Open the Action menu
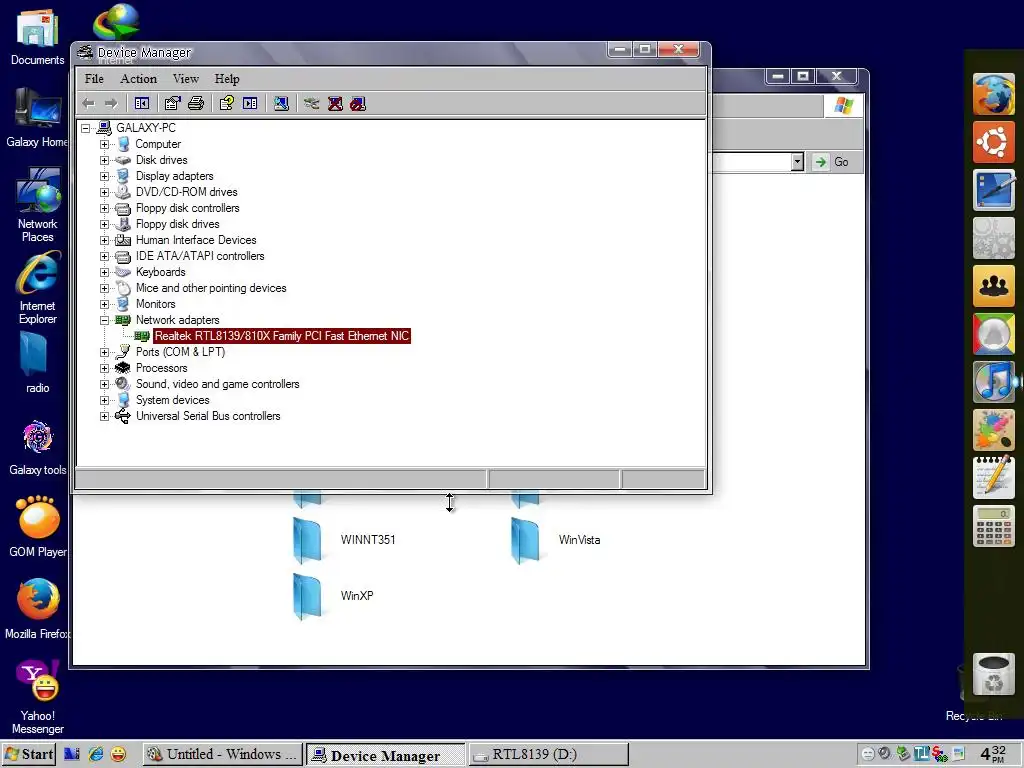Screen dimensions: 1024x768 click(x=138, y=78)
